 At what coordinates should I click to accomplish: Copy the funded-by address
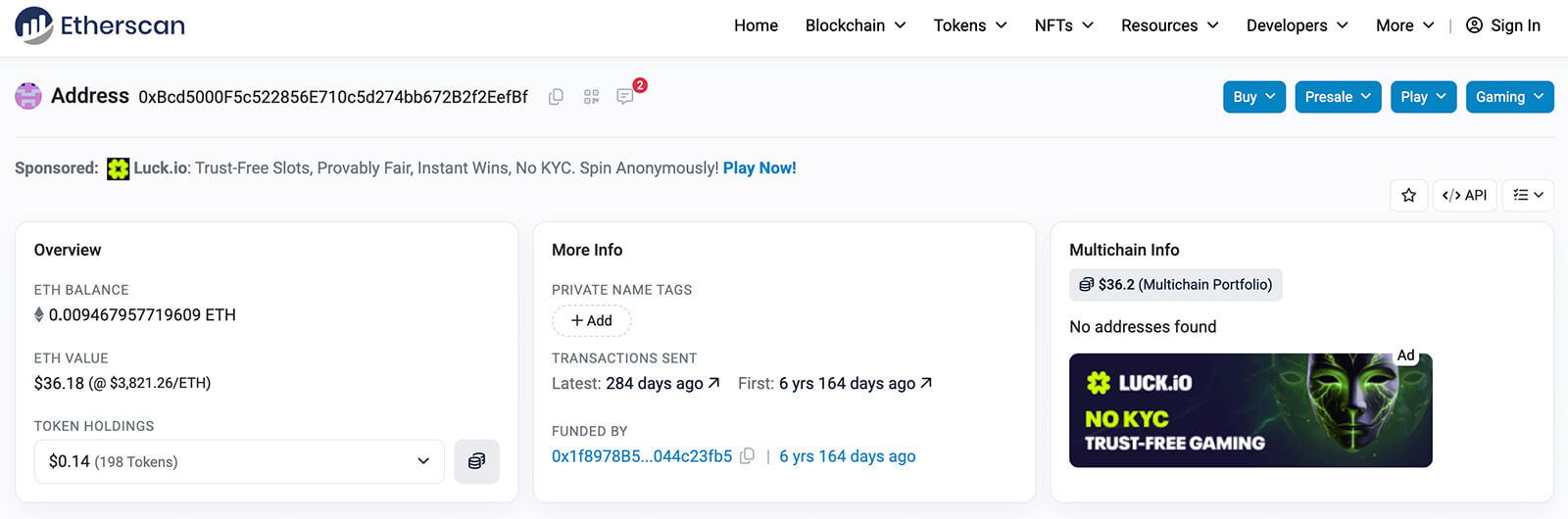pyautogui.click(x=747, y=456)
